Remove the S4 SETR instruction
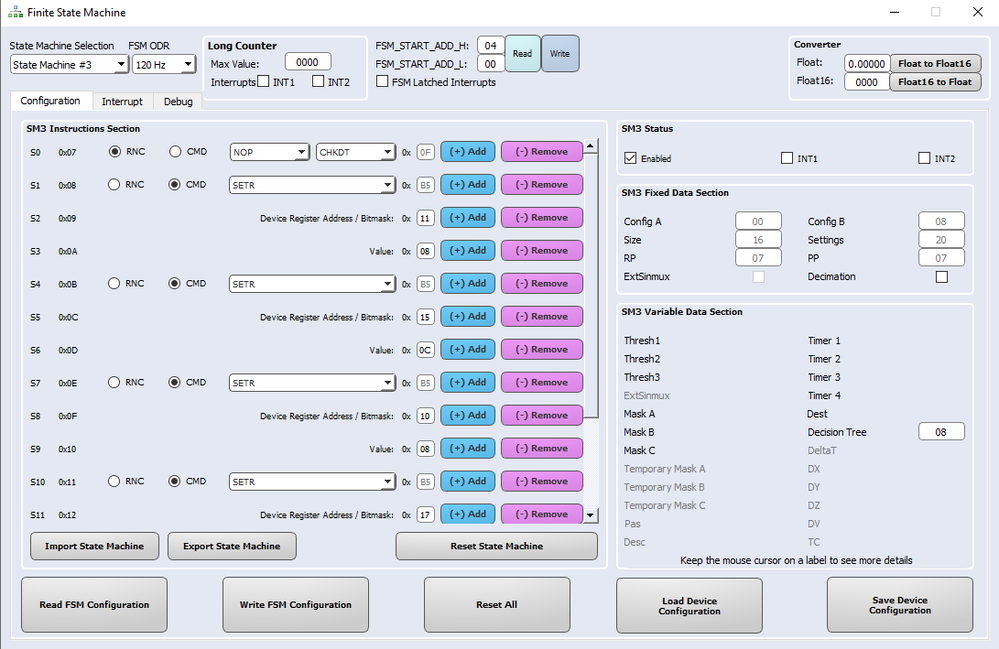Screen dimensions: 999x649 click(x=542, y=283)
